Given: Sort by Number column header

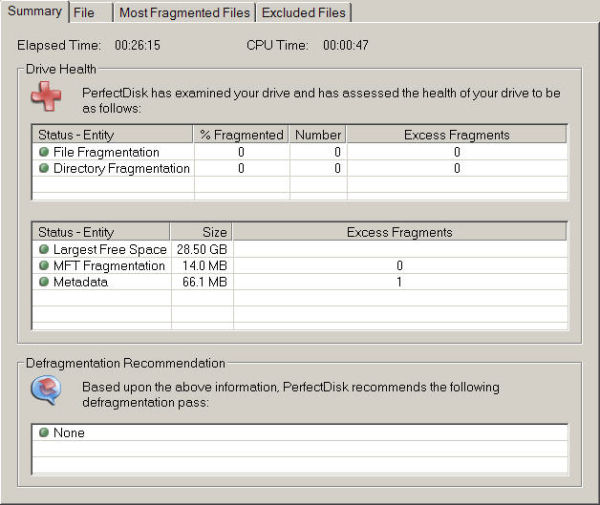Looking at the screenshot, I should point(318,135).
